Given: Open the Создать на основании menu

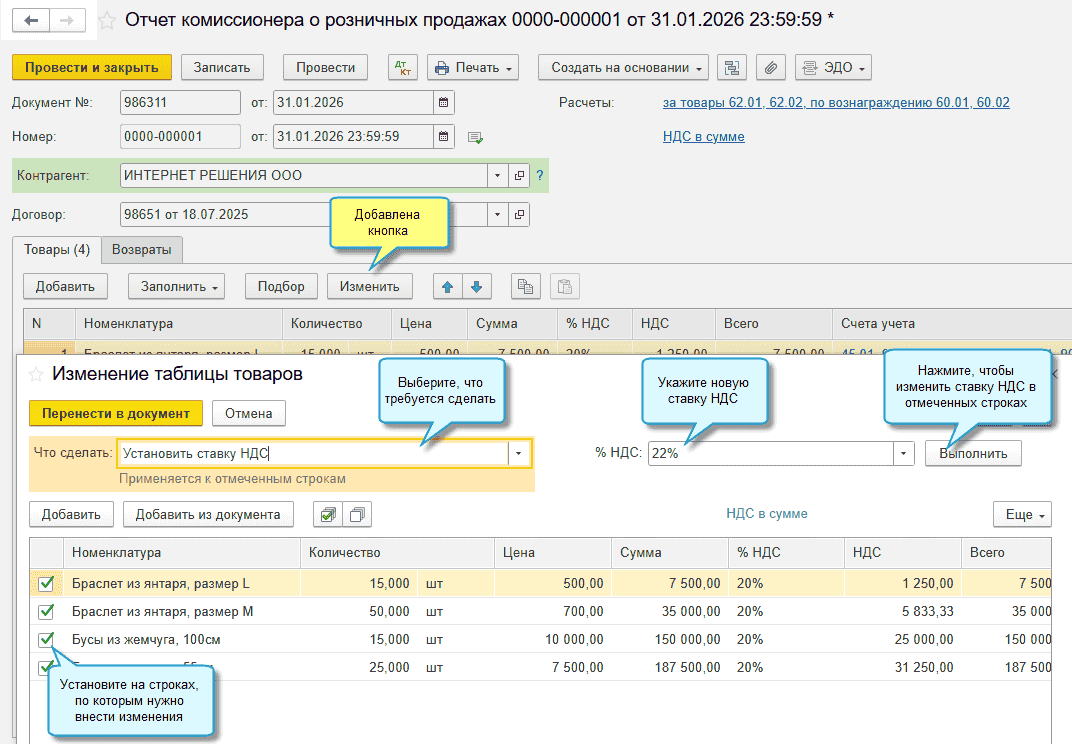Looking at the screenshot, I should pyautogui.click(x=623, y=67).
